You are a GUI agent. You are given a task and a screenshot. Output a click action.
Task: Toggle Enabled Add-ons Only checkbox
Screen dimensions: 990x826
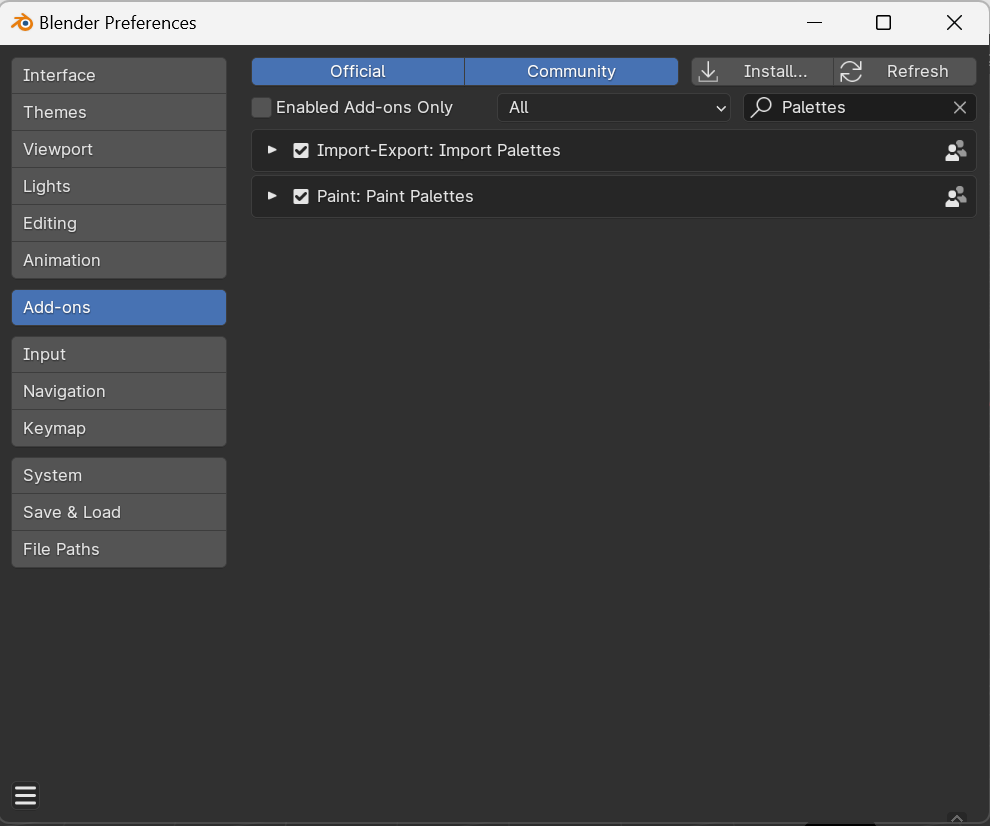[261, 107]
